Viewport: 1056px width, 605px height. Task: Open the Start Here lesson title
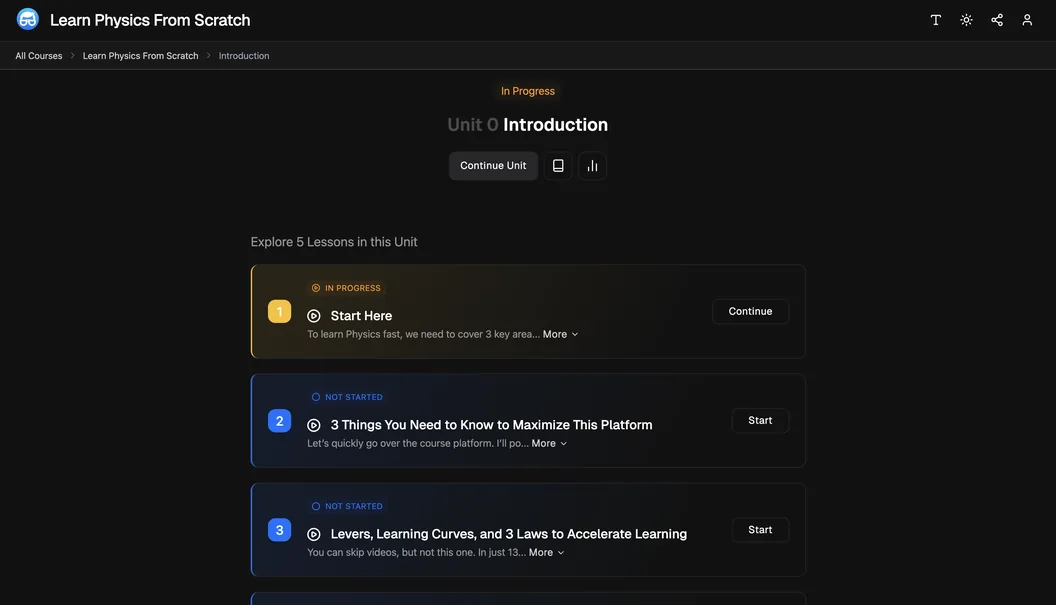(361, 316)
